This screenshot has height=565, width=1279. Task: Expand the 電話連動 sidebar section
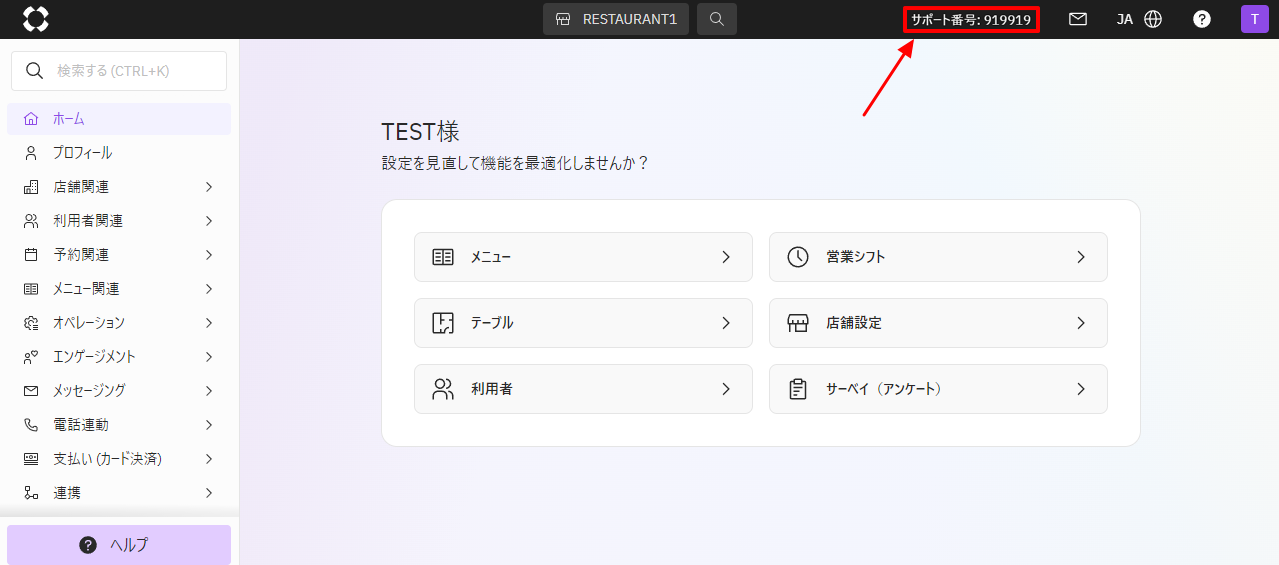pos(119,425)
